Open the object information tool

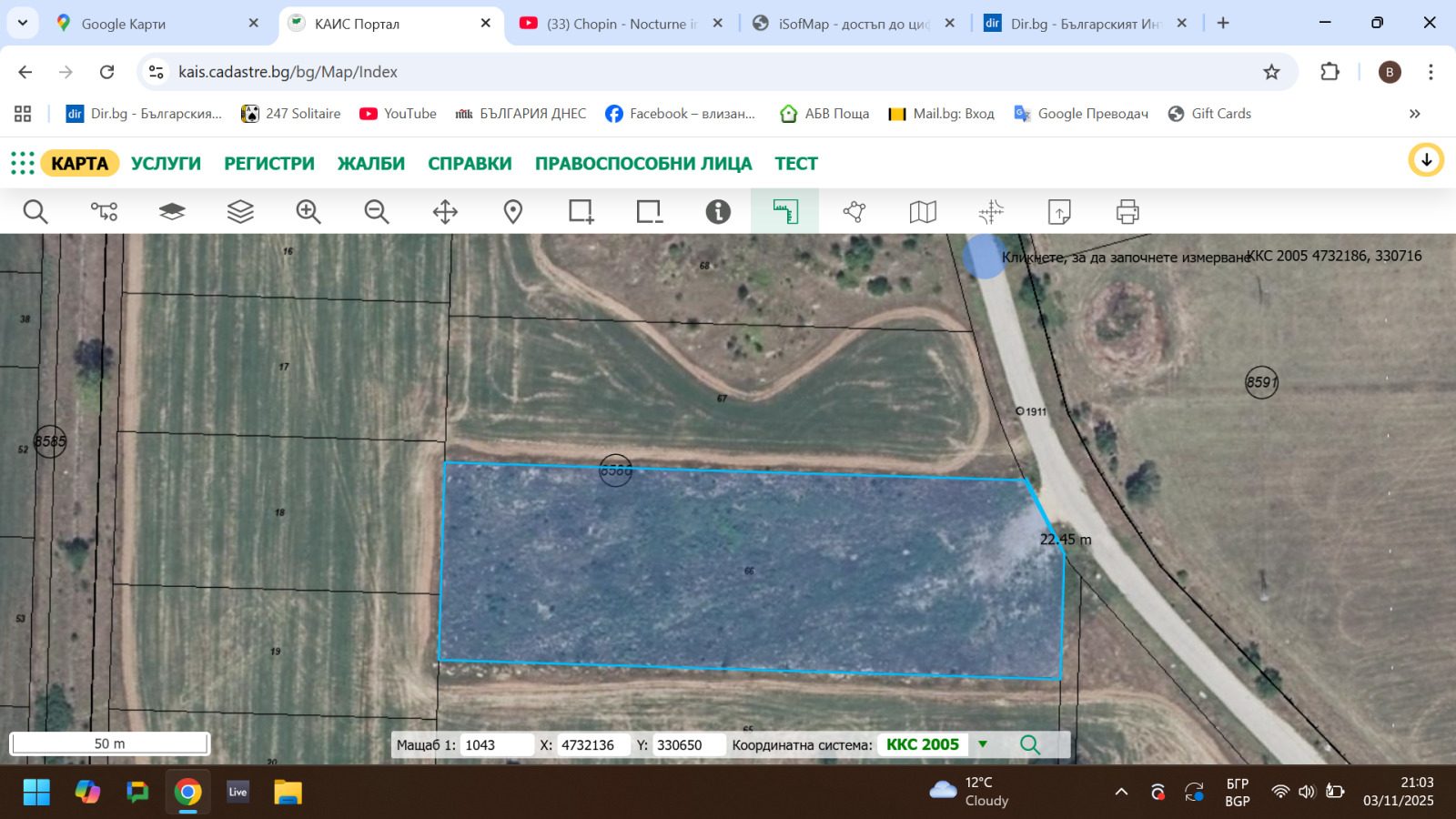tap(718, 212)
